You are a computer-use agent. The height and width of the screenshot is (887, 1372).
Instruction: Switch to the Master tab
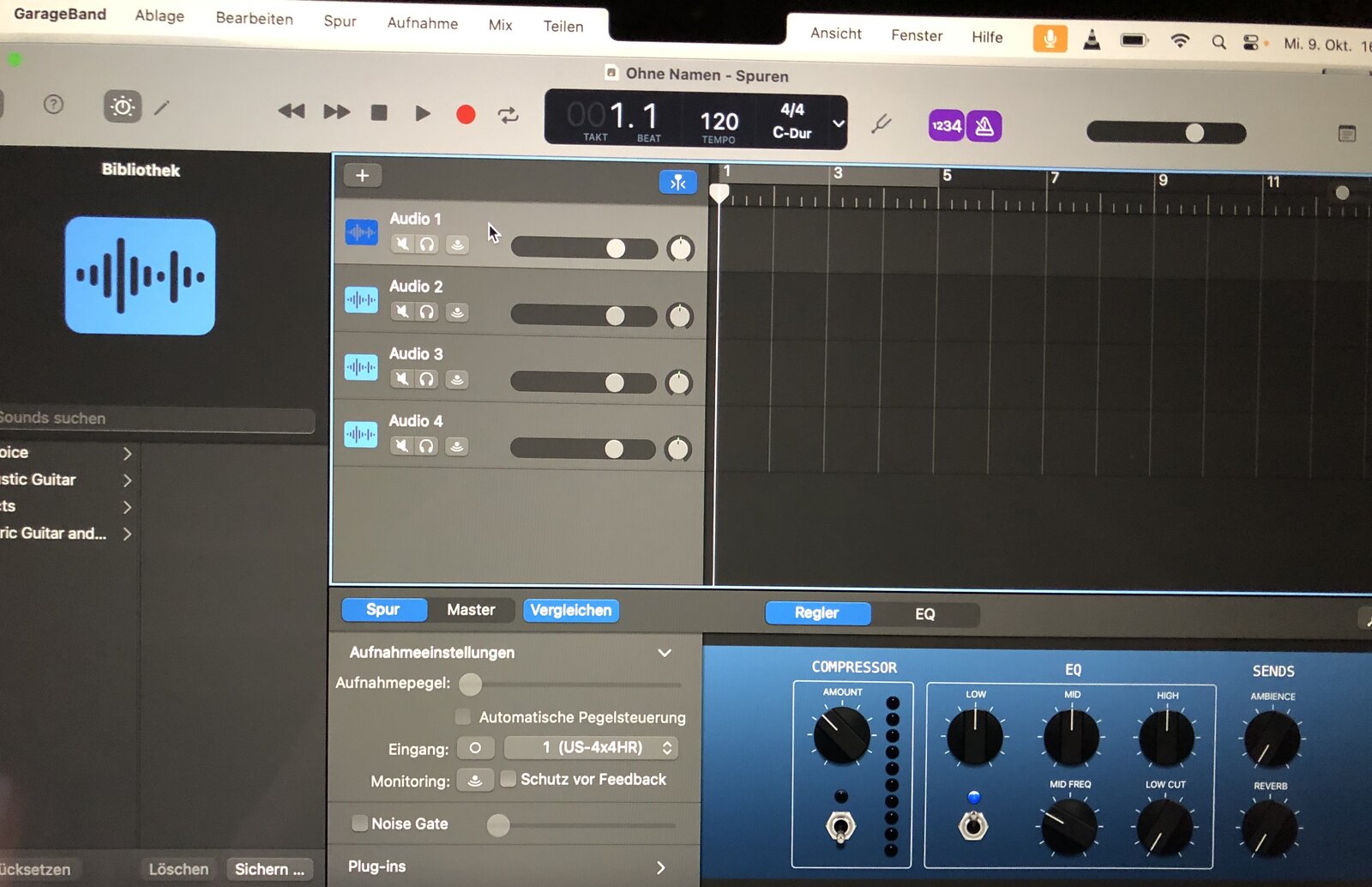[471, 610]
